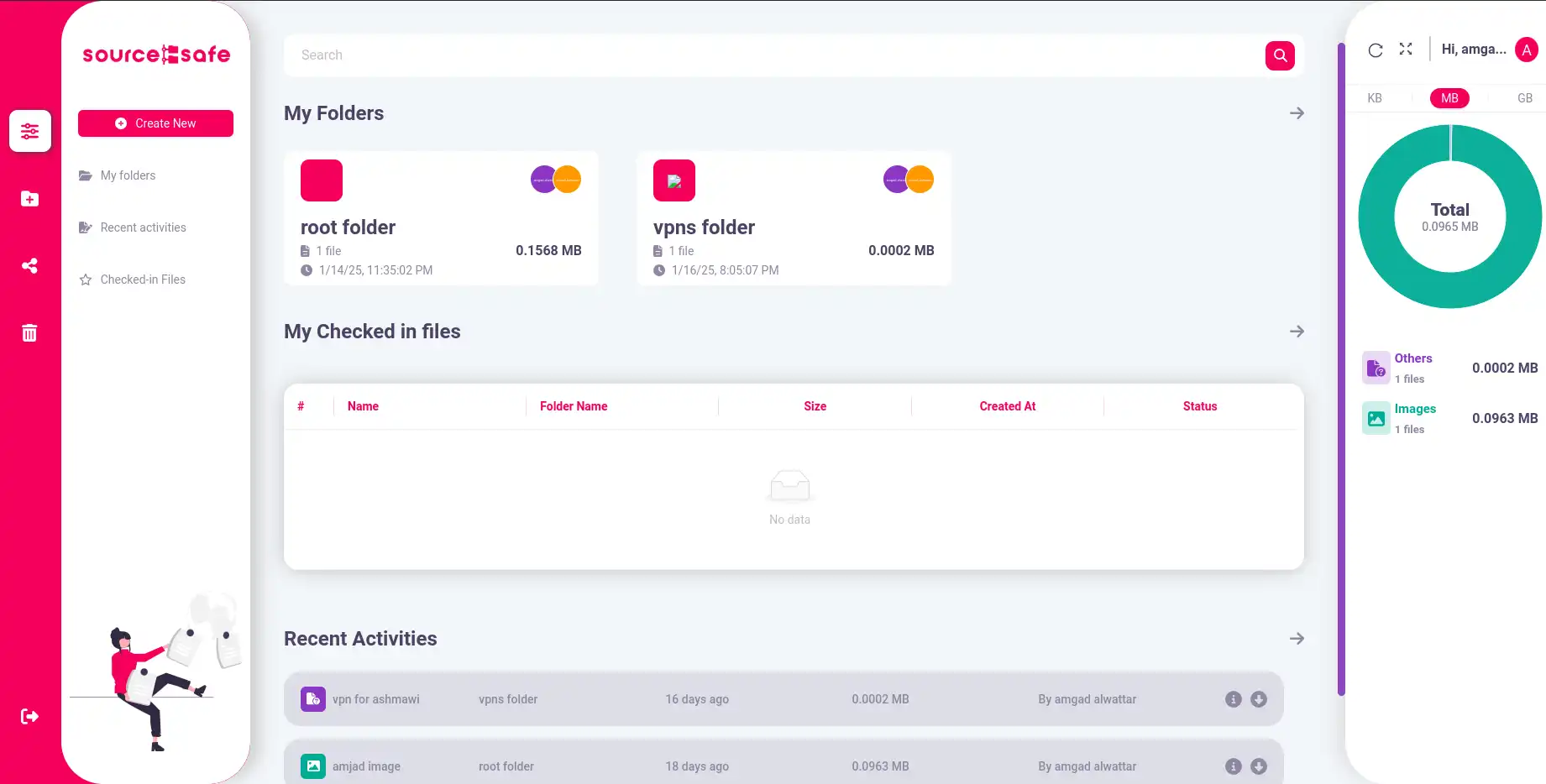The image size is (1546, 784).
Task: Click the Create New button
Action: [x=155, y=123]
